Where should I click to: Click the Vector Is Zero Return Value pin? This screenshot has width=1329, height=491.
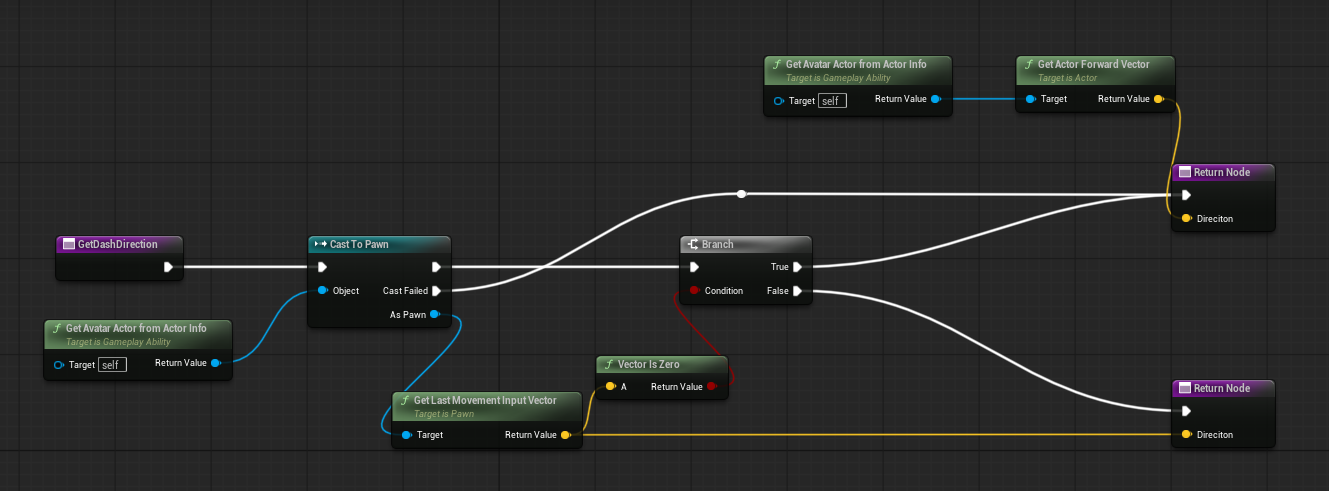click(x=712, y=387)
